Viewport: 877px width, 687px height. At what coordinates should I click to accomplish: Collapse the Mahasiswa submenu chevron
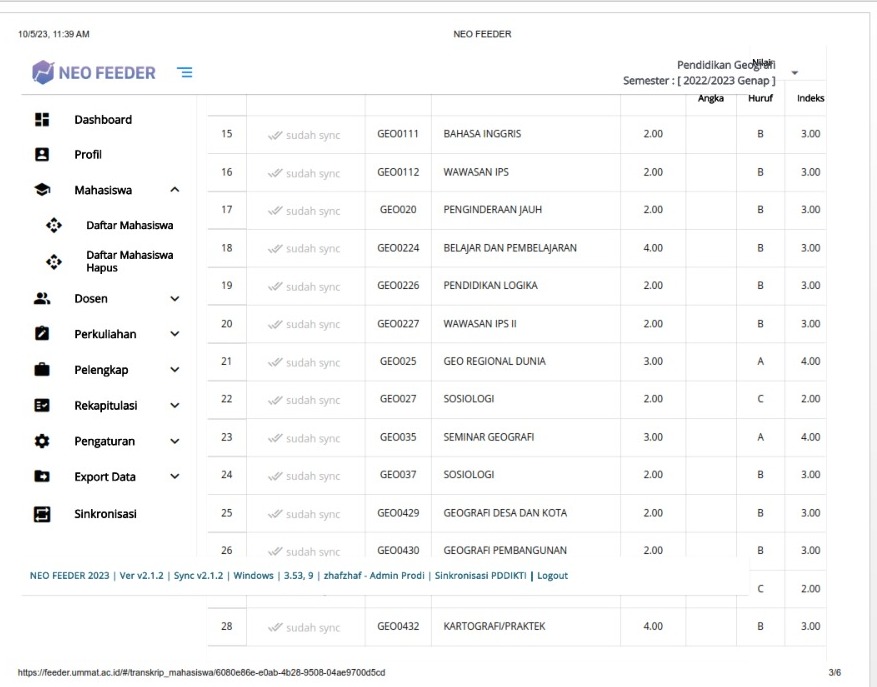point(175,190)
